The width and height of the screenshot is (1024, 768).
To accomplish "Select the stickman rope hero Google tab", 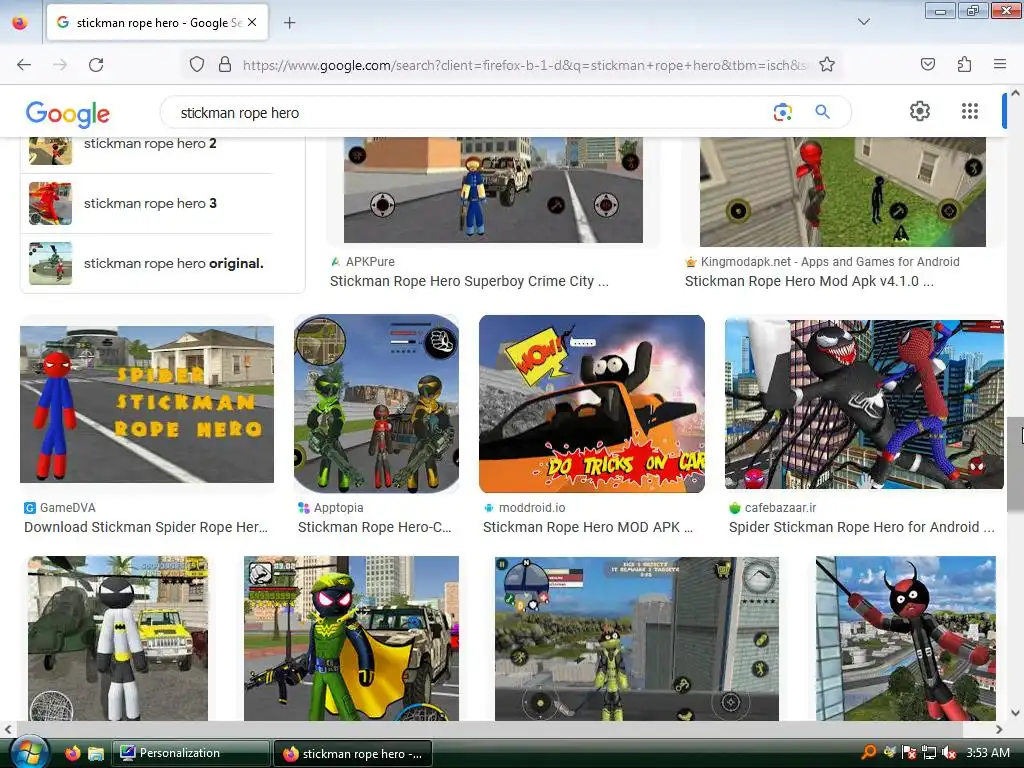I will coord(157,23).
